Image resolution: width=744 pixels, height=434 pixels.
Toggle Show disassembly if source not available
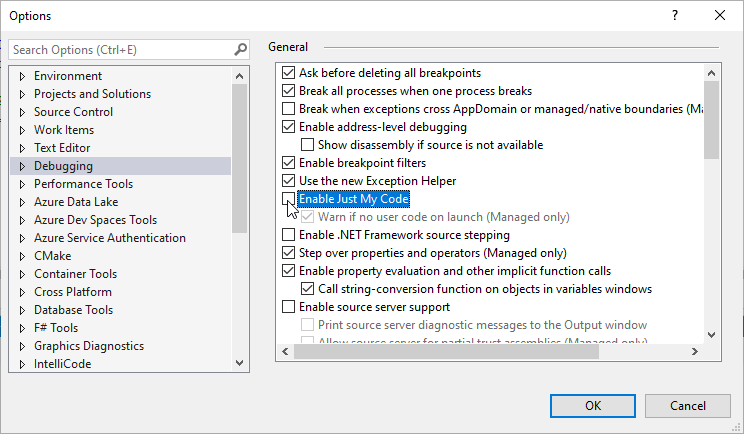tap(307, 145)
